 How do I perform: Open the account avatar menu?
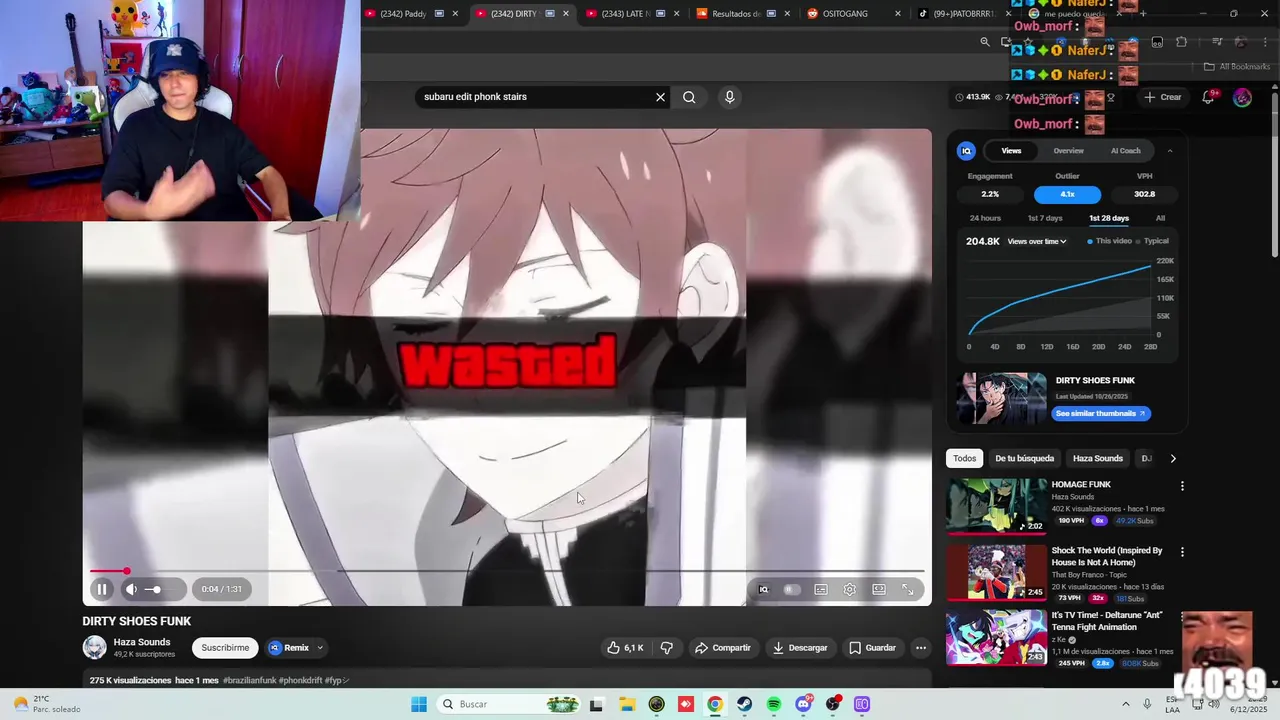point(1242,97)
